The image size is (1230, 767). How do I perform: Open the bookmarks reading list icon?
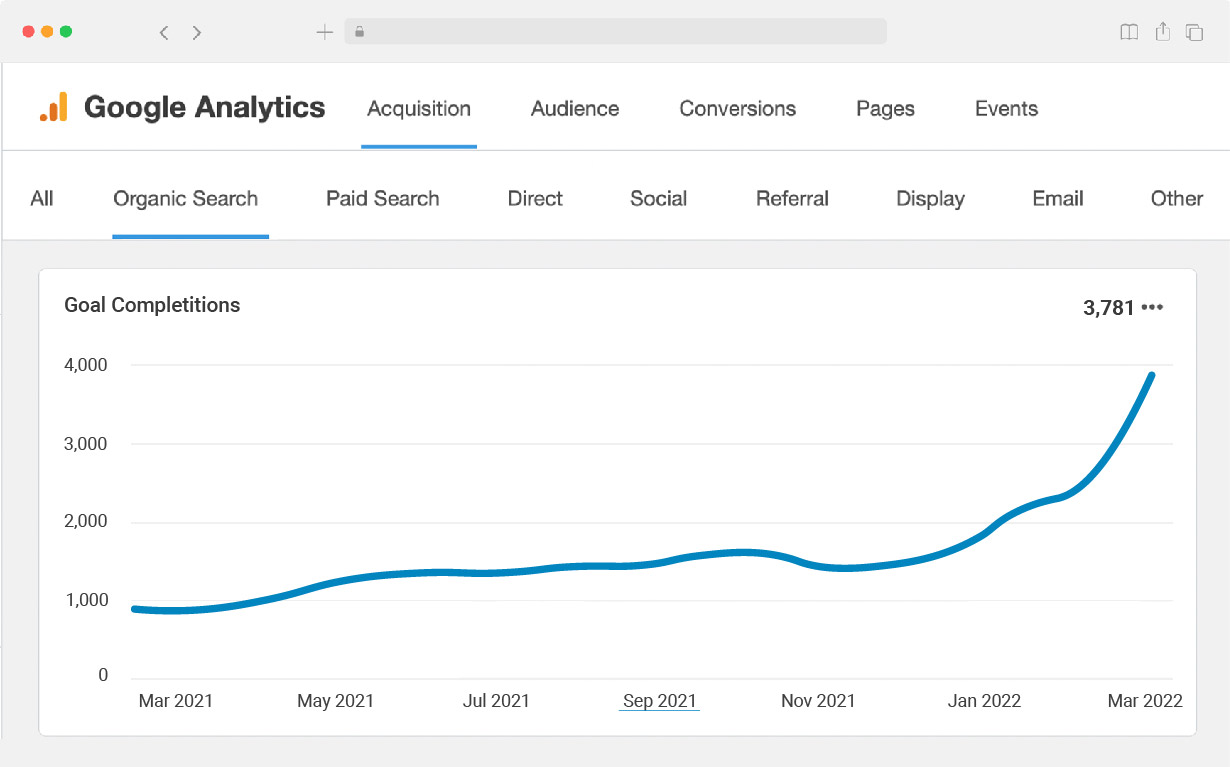coord(1129,32)
